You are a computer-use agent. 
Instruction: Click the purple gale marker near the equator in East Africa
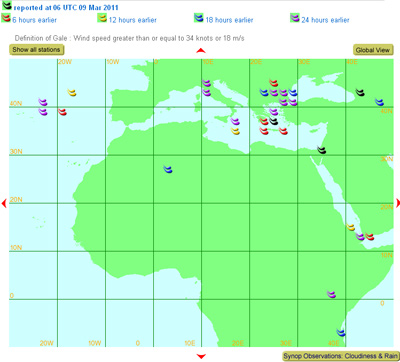[x=331, y=294]
